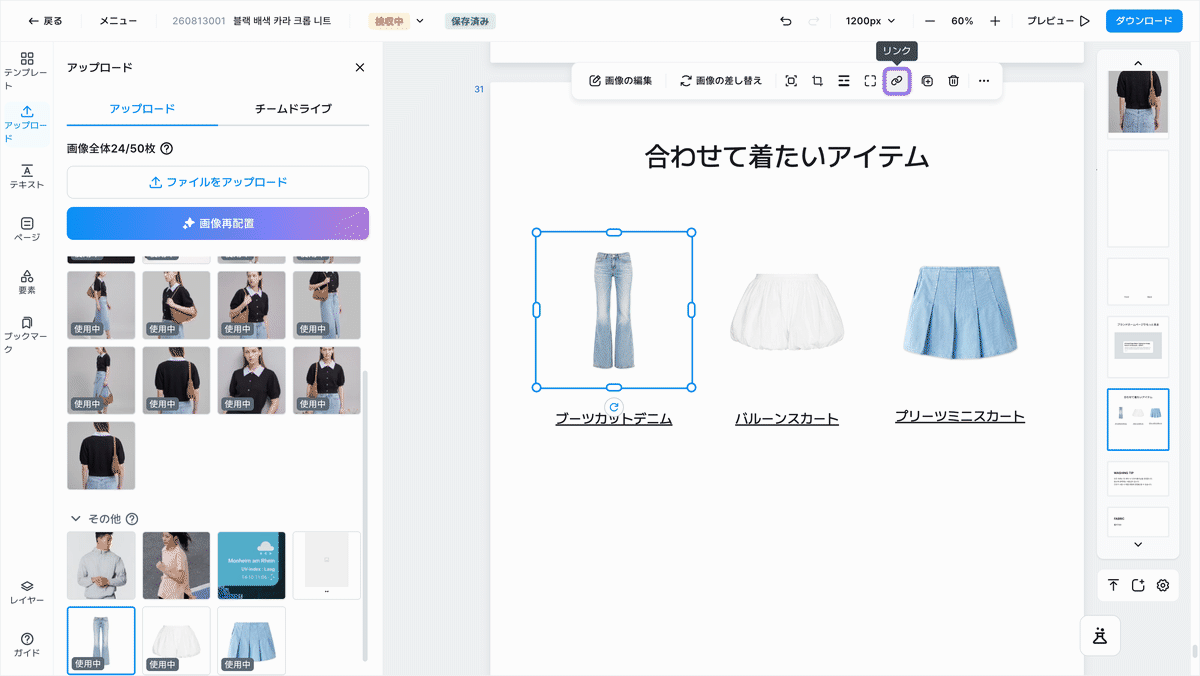Select the weather widget thumbnail under その他
Image resolution: width=1200 pixels, height=676 pixels.
pyautogui.click(x=251, y=566)
